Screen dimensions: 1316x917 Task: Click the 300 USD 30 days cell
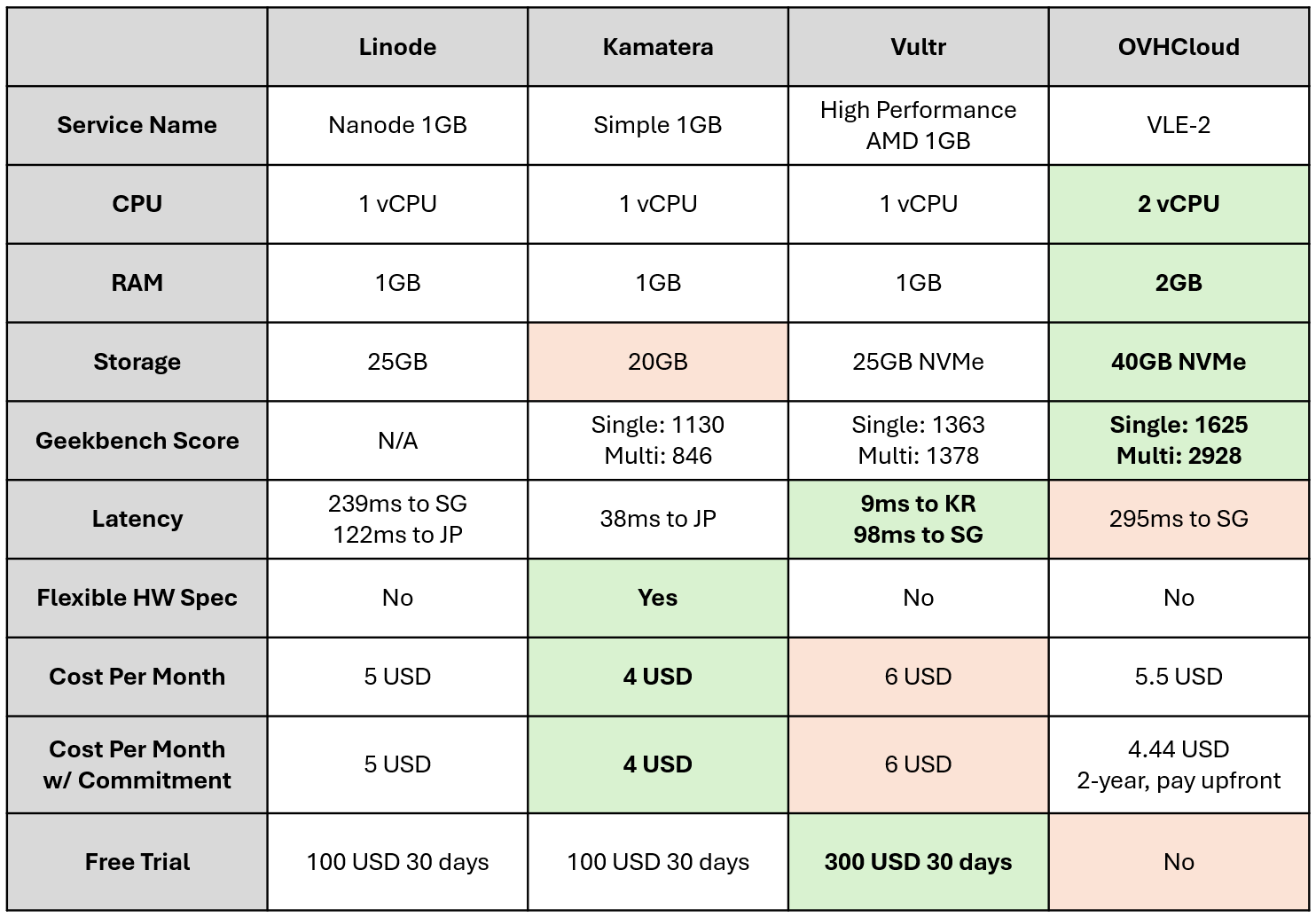coord(918,862)
